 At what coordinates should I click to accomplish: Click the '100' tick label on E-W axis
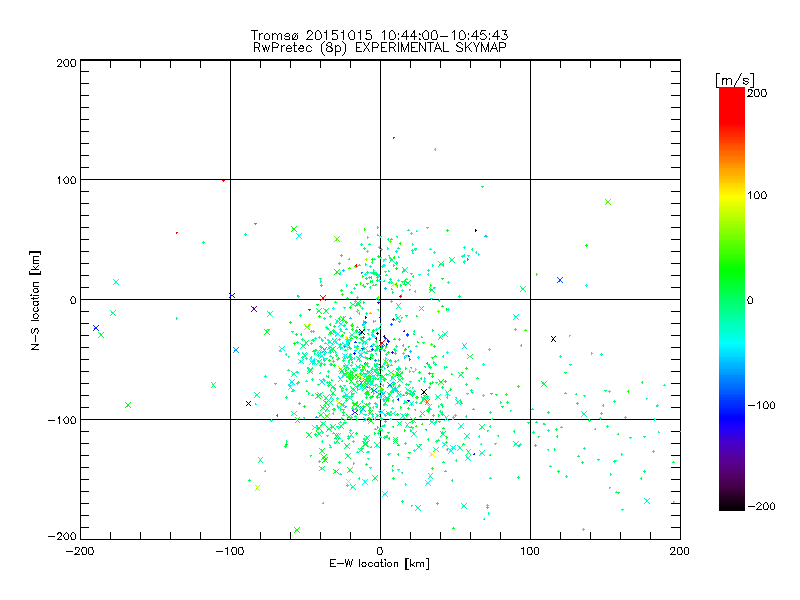[x=530, y=551]
